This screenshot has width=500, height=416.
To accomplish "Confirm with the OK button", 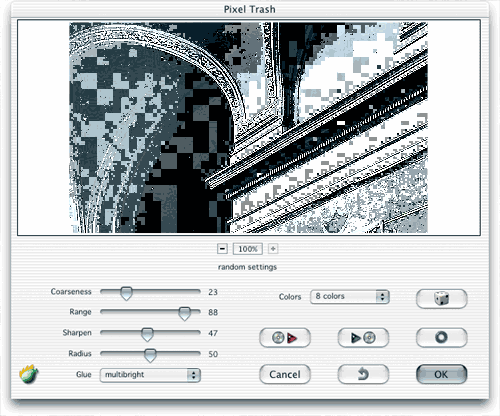I will coord(442,374).
